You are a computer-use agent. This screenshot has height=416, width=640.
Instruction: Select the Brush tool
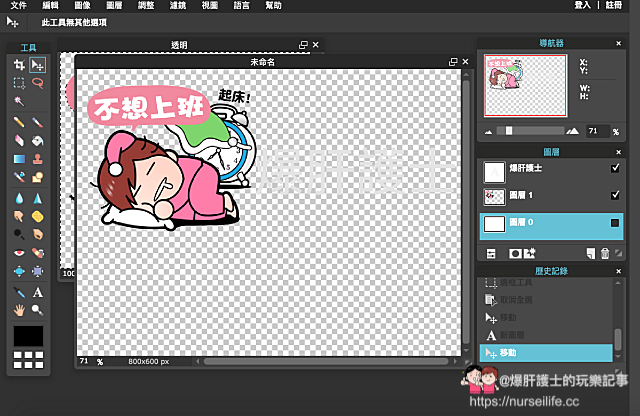[38, 122]
